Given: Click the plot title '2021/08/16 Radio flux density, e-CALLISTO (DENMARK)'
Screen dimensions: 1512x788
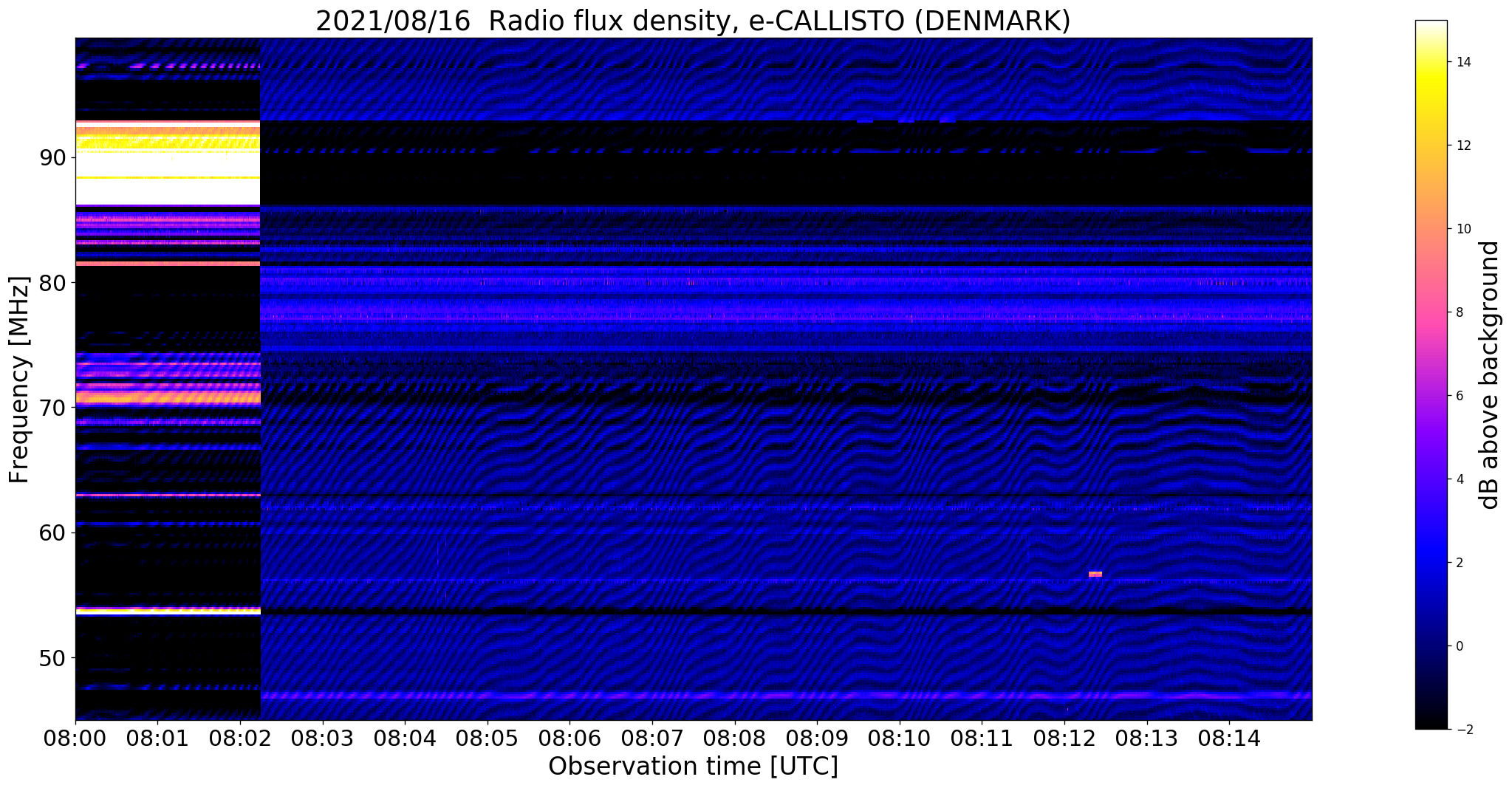Looking at the screenshot, I should 693,21.
